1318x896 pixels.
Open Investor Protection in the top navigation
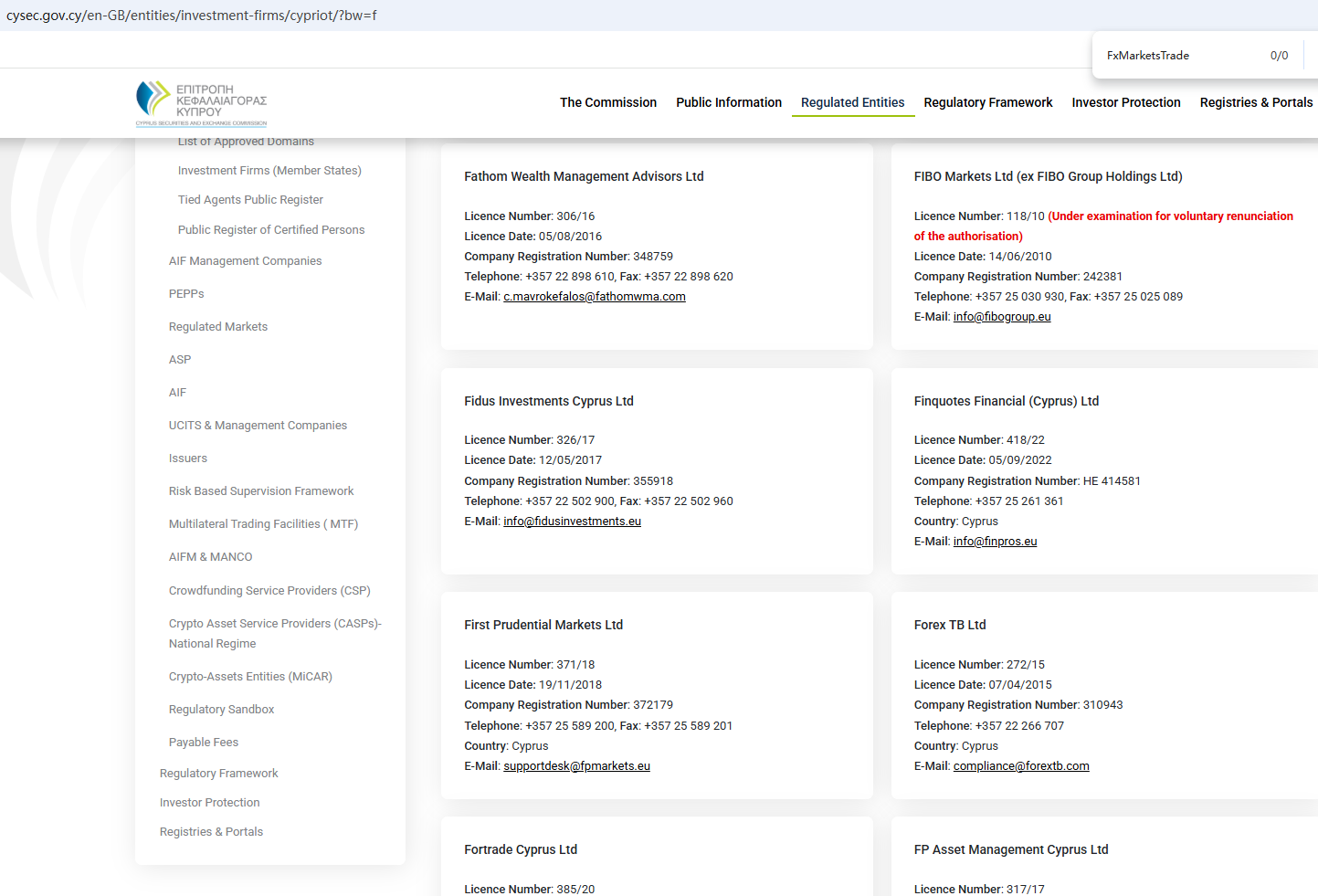(x=1125, y=102)
